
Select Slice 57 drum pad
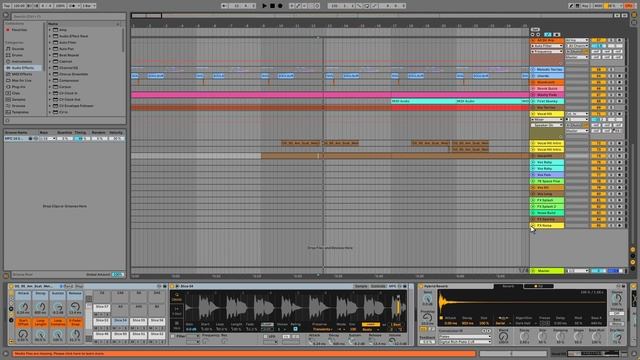[x=102, y=307]
